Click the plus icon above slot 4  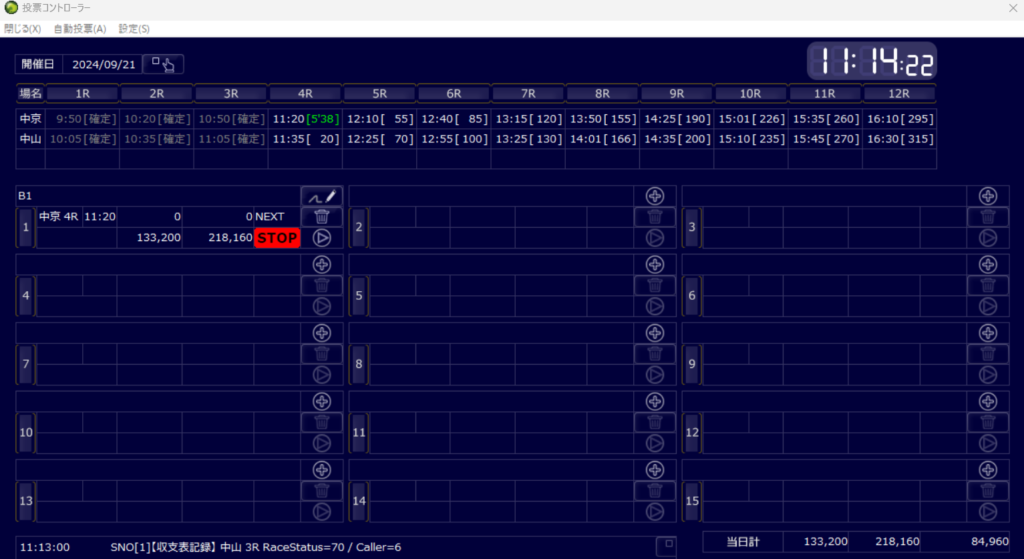click(321, 264)
